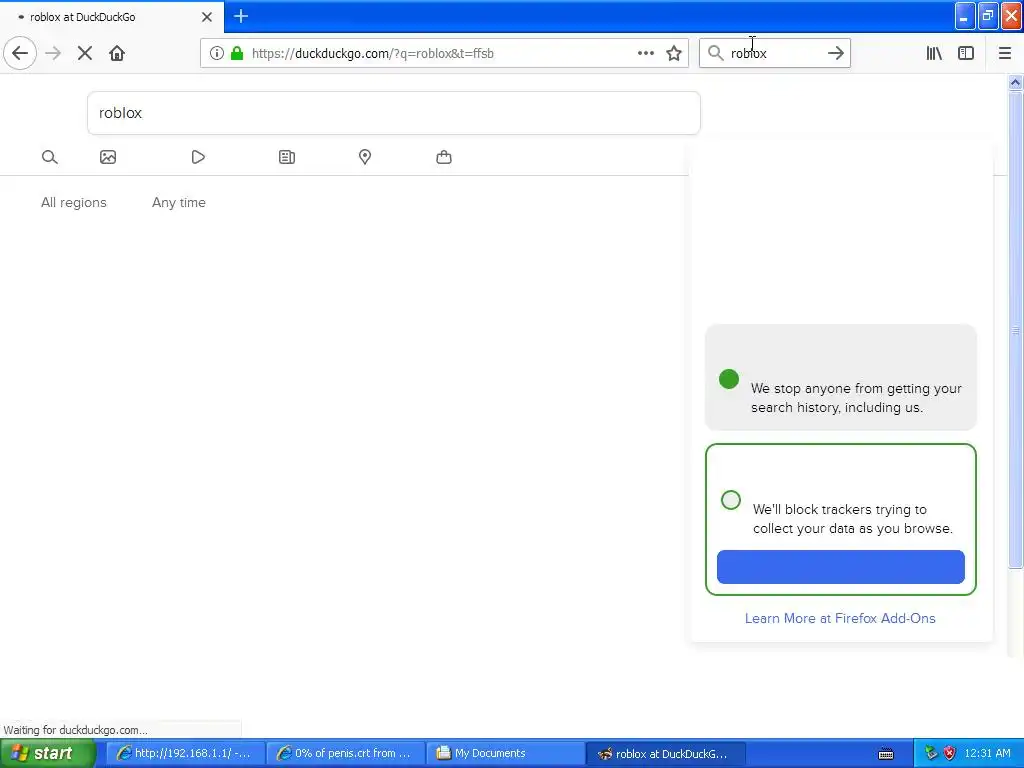The width and height of the screenshot is (1024, 768).
Task: Switch to DuckDuckGo Maps pin tab
Action: pos(365,157)
